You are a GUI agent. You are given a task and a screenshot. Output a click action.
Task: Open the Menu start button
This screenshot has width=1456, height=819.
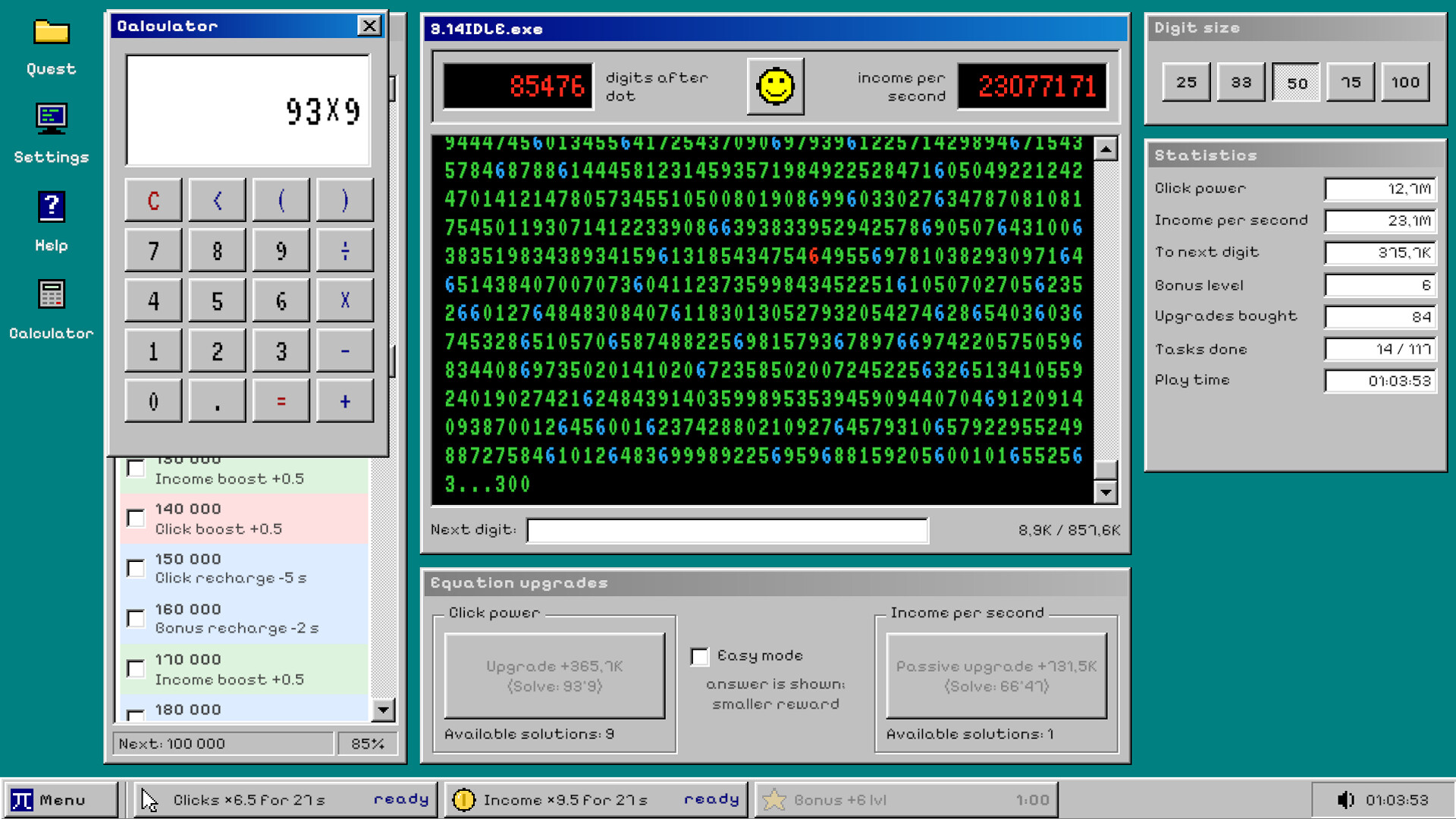point(61,800)
